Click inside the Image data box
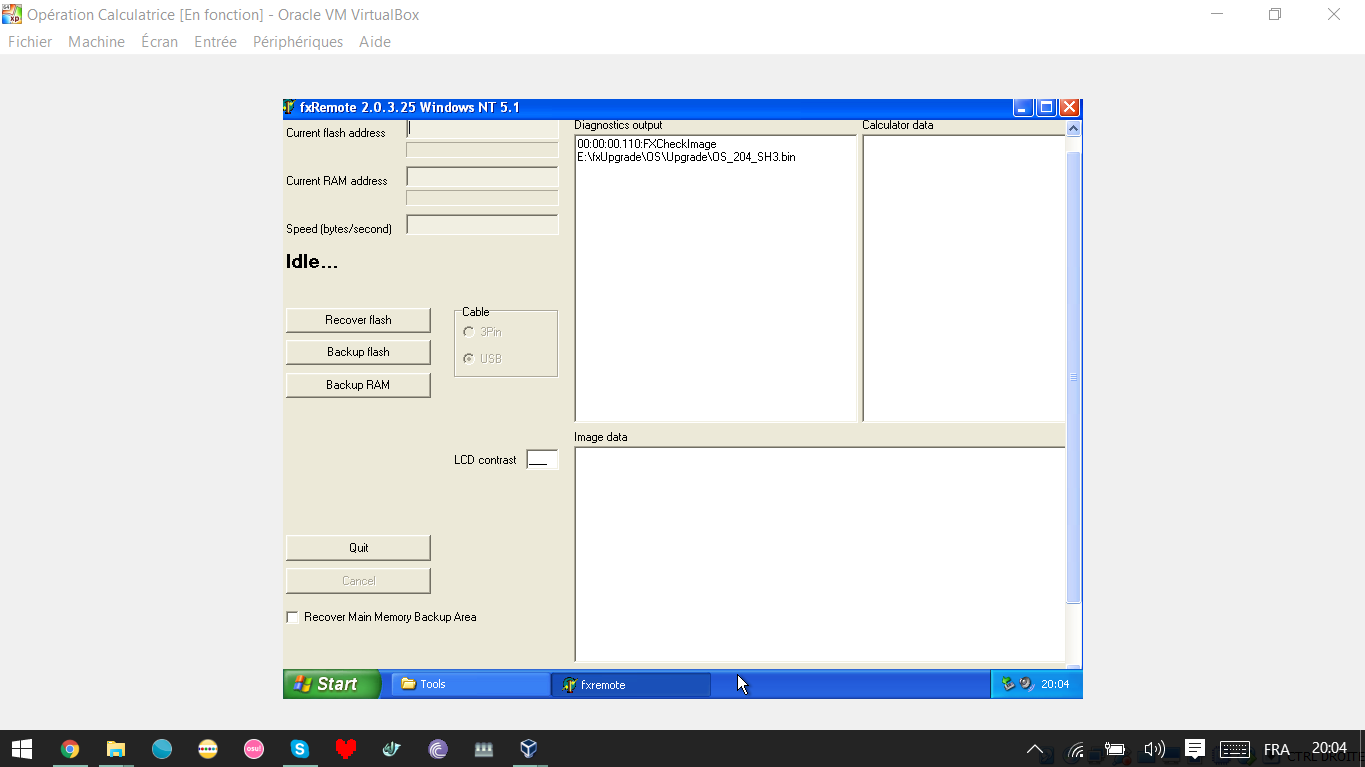The image size is (1365, 767). point(820,555)
